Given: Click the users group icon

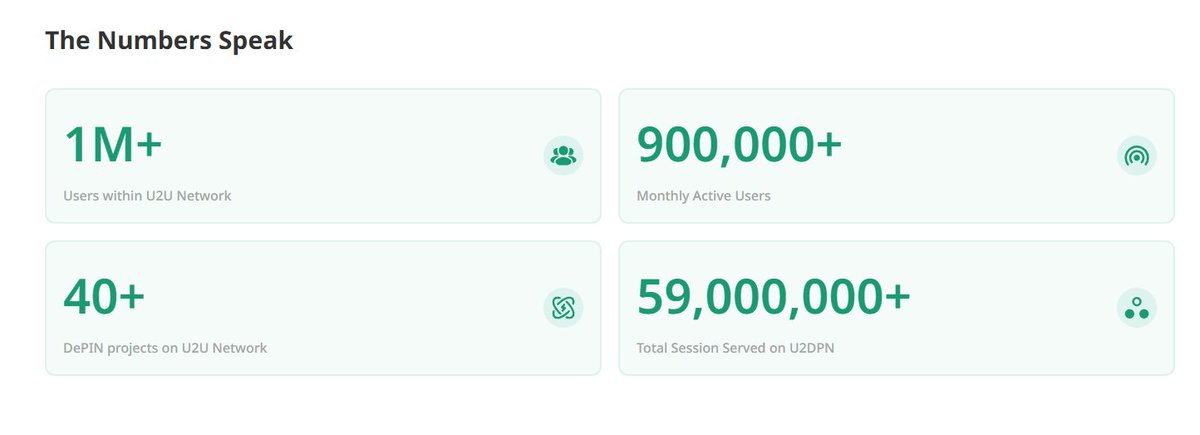Looking at the screenshot, I should [563, 155].
